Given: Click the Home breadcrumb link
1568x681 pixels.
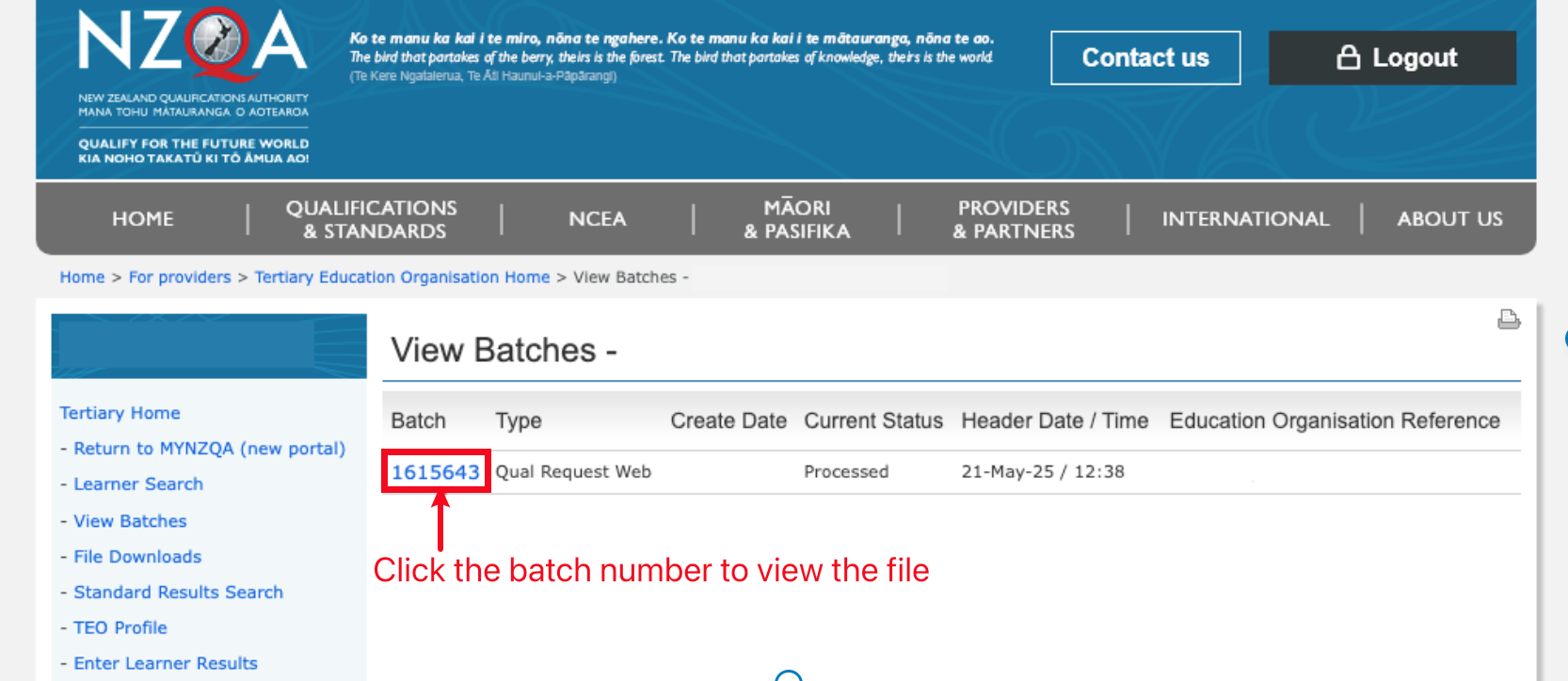Looking at the screenshot, I should [82, 277].
